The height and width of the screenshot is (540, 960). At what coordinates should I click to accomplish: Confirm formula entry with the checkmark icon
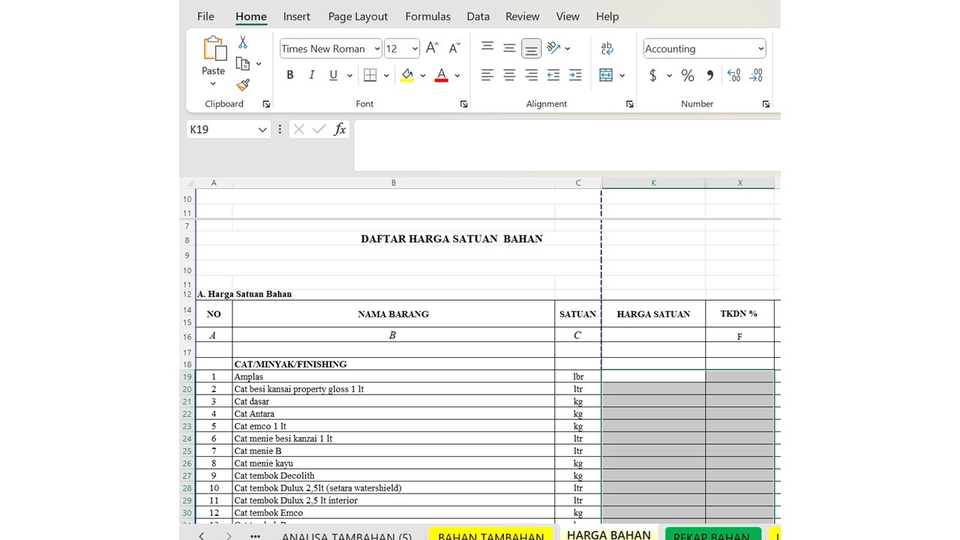(x=319, y=129)
